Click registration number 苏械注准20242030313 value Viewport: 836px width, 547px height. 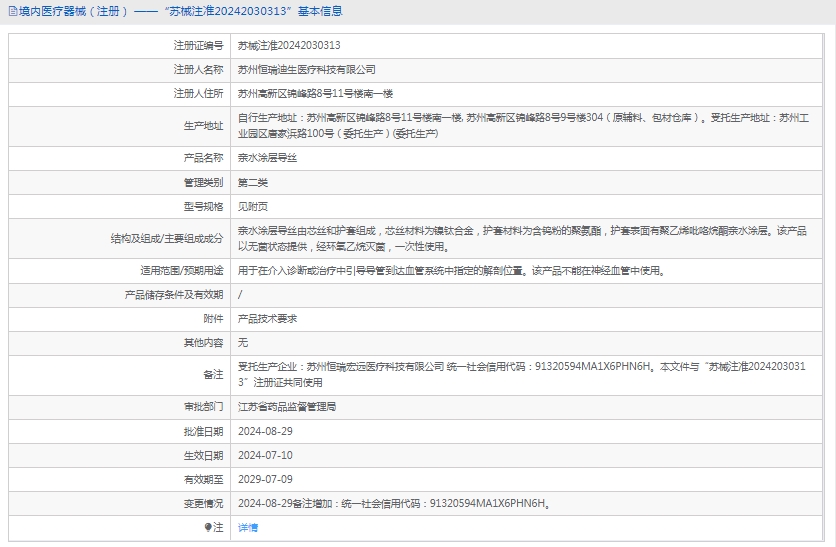pyautogui.click(x=289, y=45)
